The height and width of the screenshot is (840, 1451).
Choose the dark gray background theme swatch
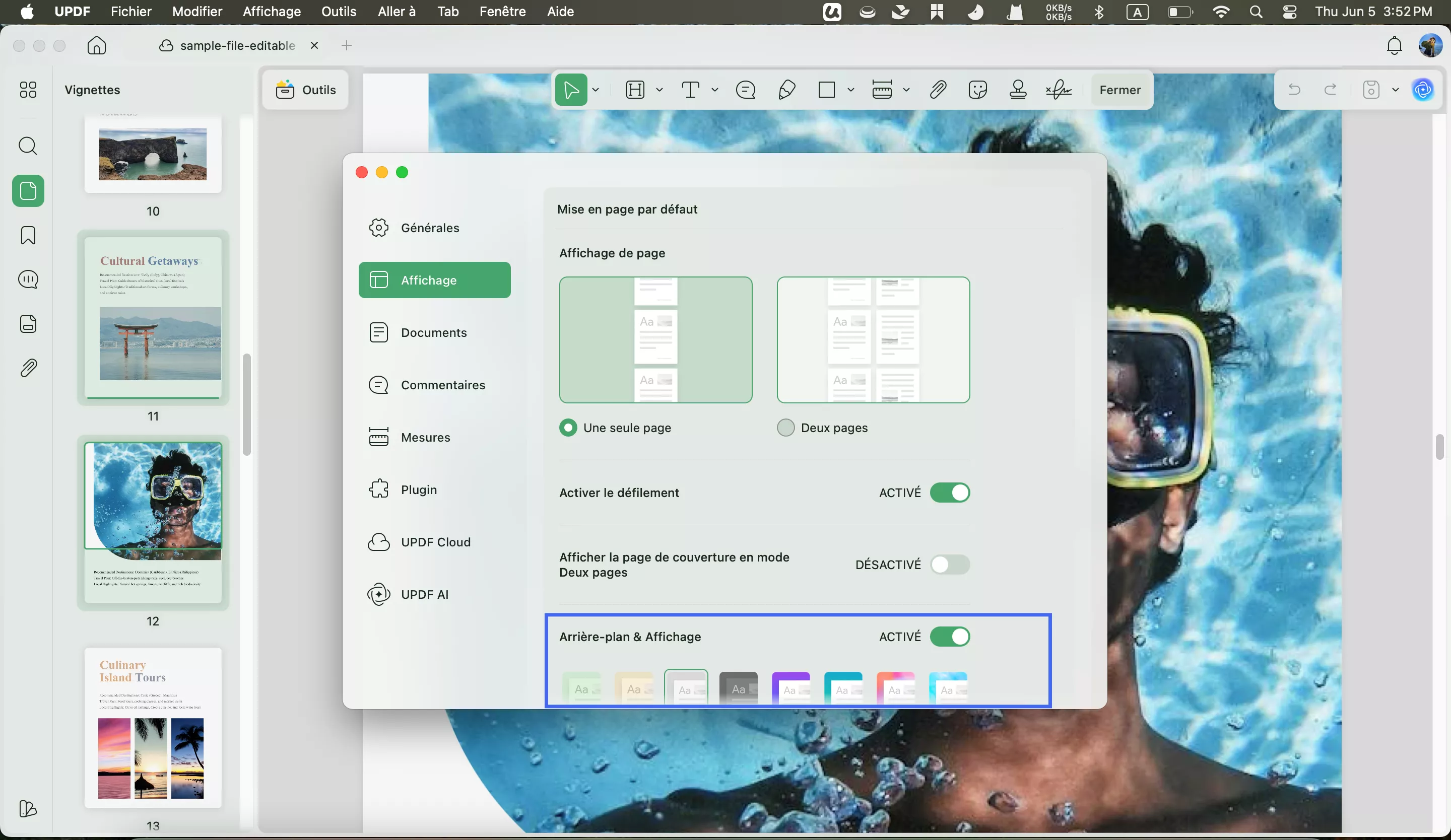738,687
